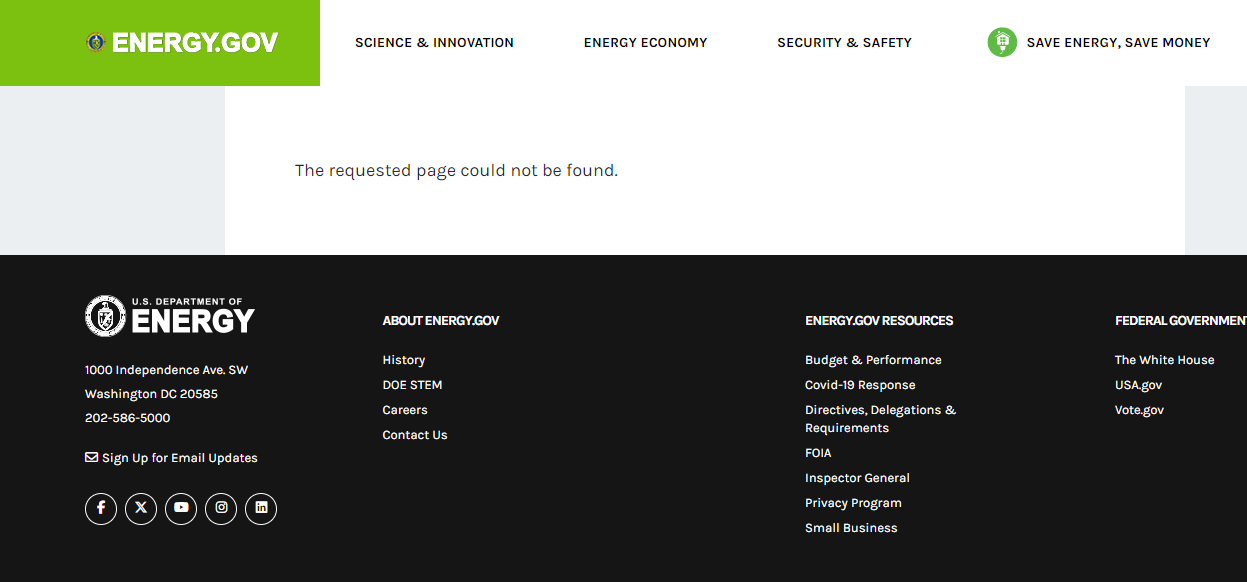The width and height of the screenshot is (1247, 582).
Task: Open the LinkedIn social icon
Action: click(261, 508)
